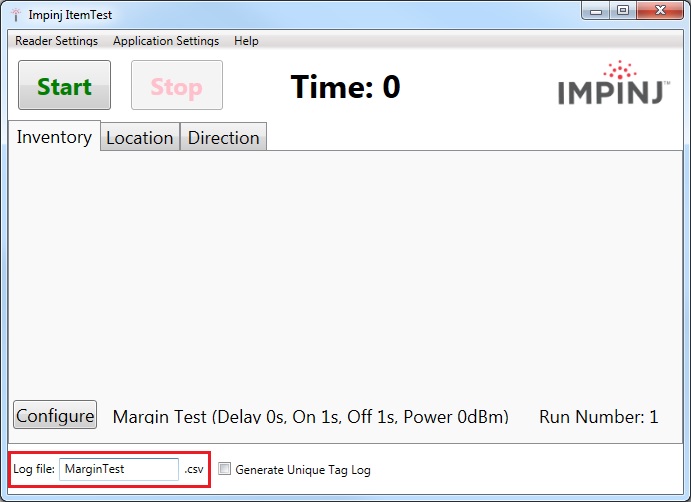Click the green Start button
The image size is (691, 502).
pos(64,85)
